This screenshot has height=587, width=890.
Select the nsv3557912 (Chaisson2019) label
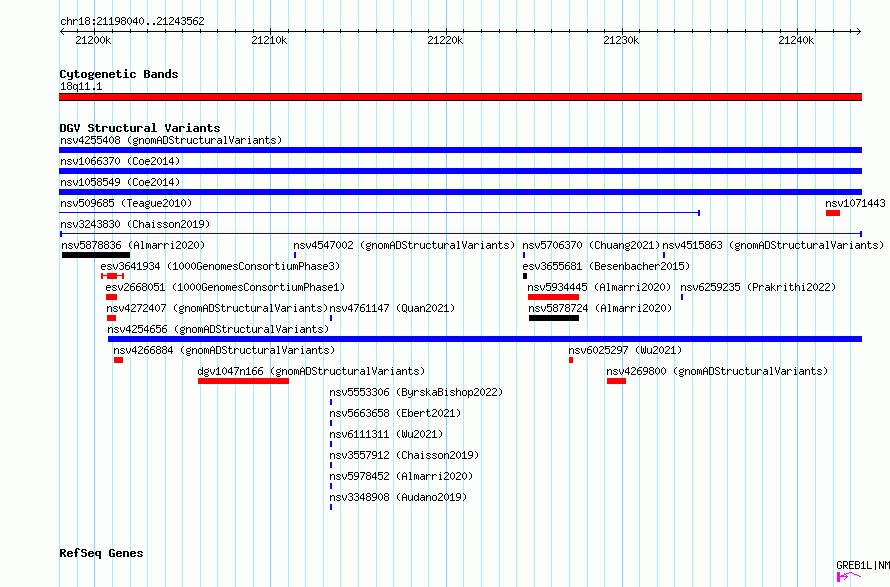[x=404, y=455]
